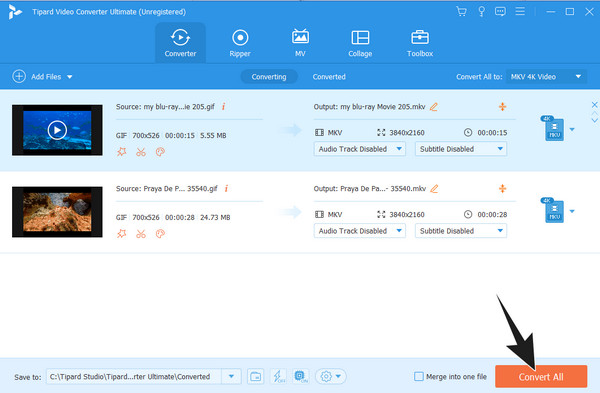Switch to the Ripper tab
Viewport: 600px width, 393px height.
240,42
